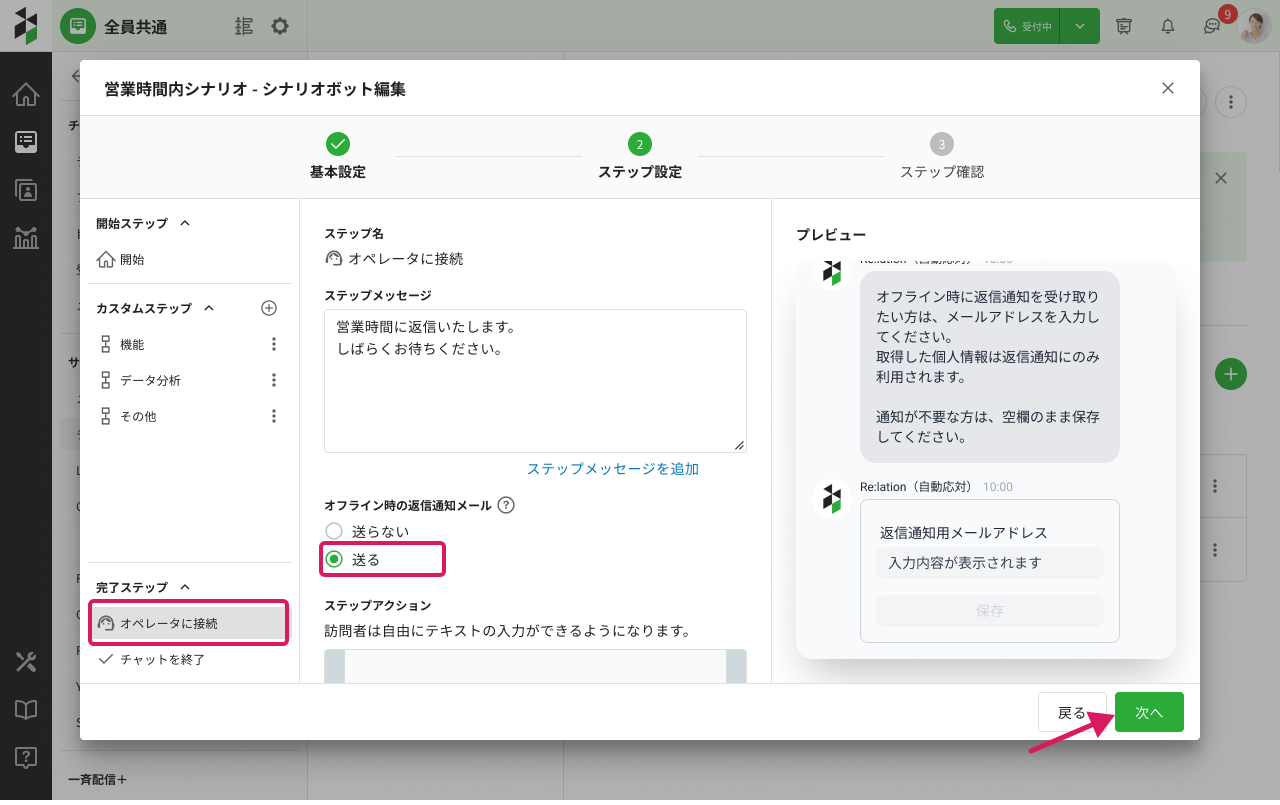Collapse the 完了ステップ section
Viewport: 1280px width, 805px height.
185,587
